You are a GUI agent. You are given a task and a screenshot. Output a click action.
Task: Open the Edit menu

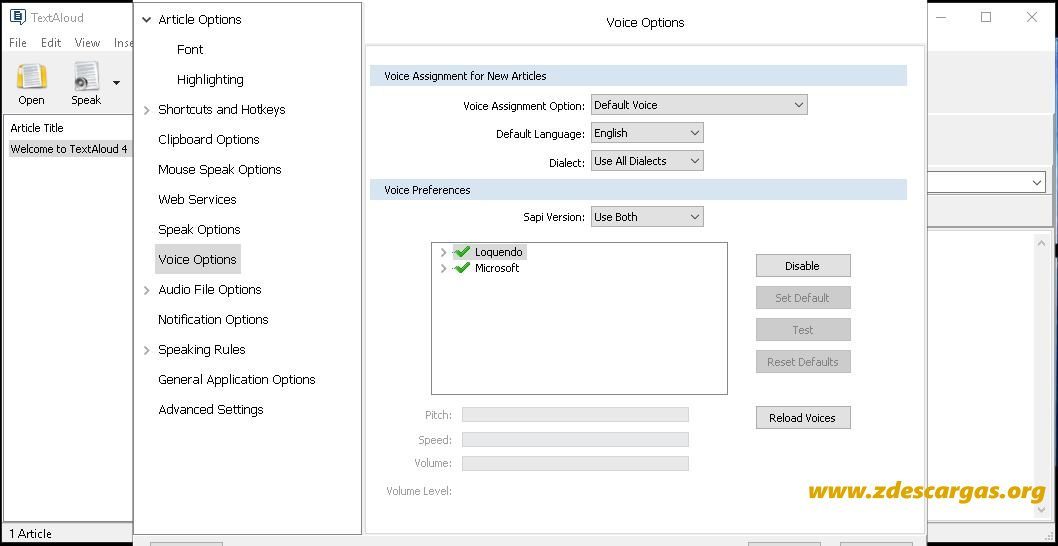[51, 43]
